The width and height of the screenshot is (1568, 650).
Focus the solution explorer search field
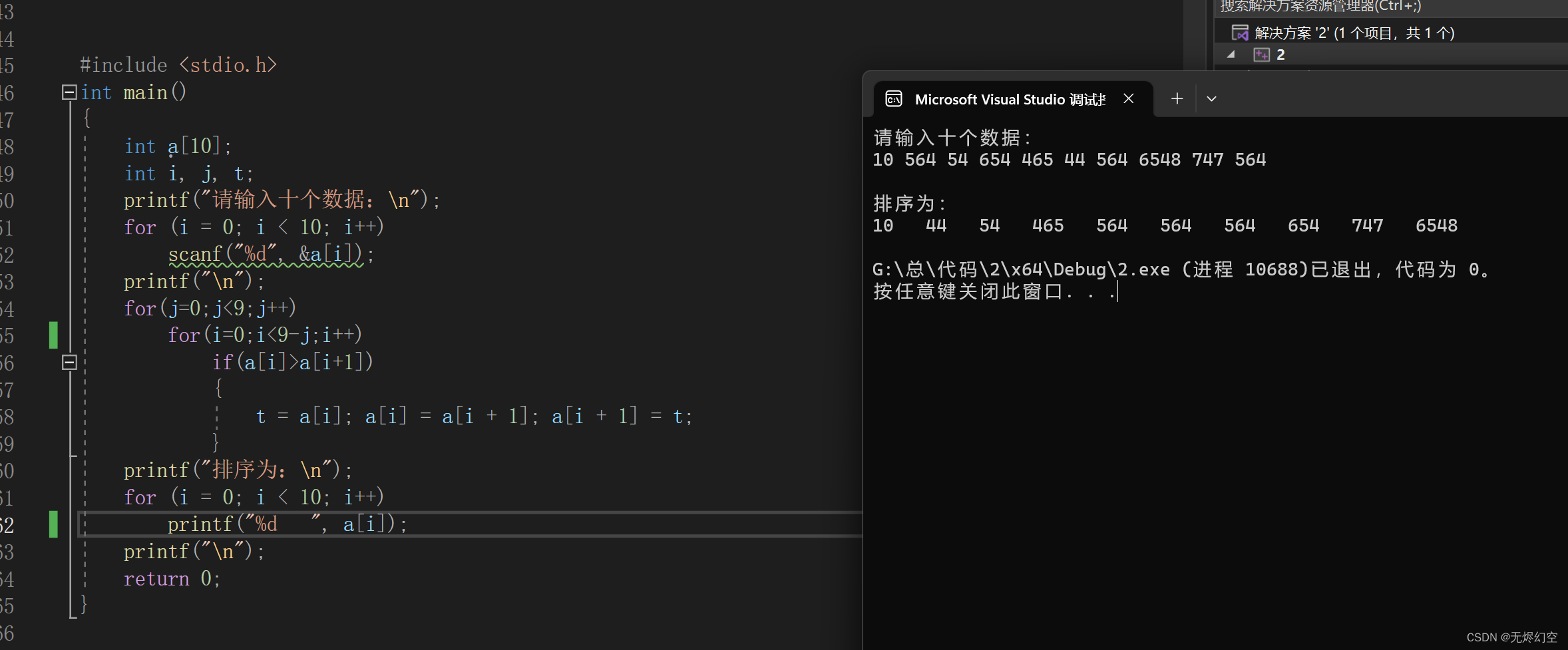(1391, 7)
